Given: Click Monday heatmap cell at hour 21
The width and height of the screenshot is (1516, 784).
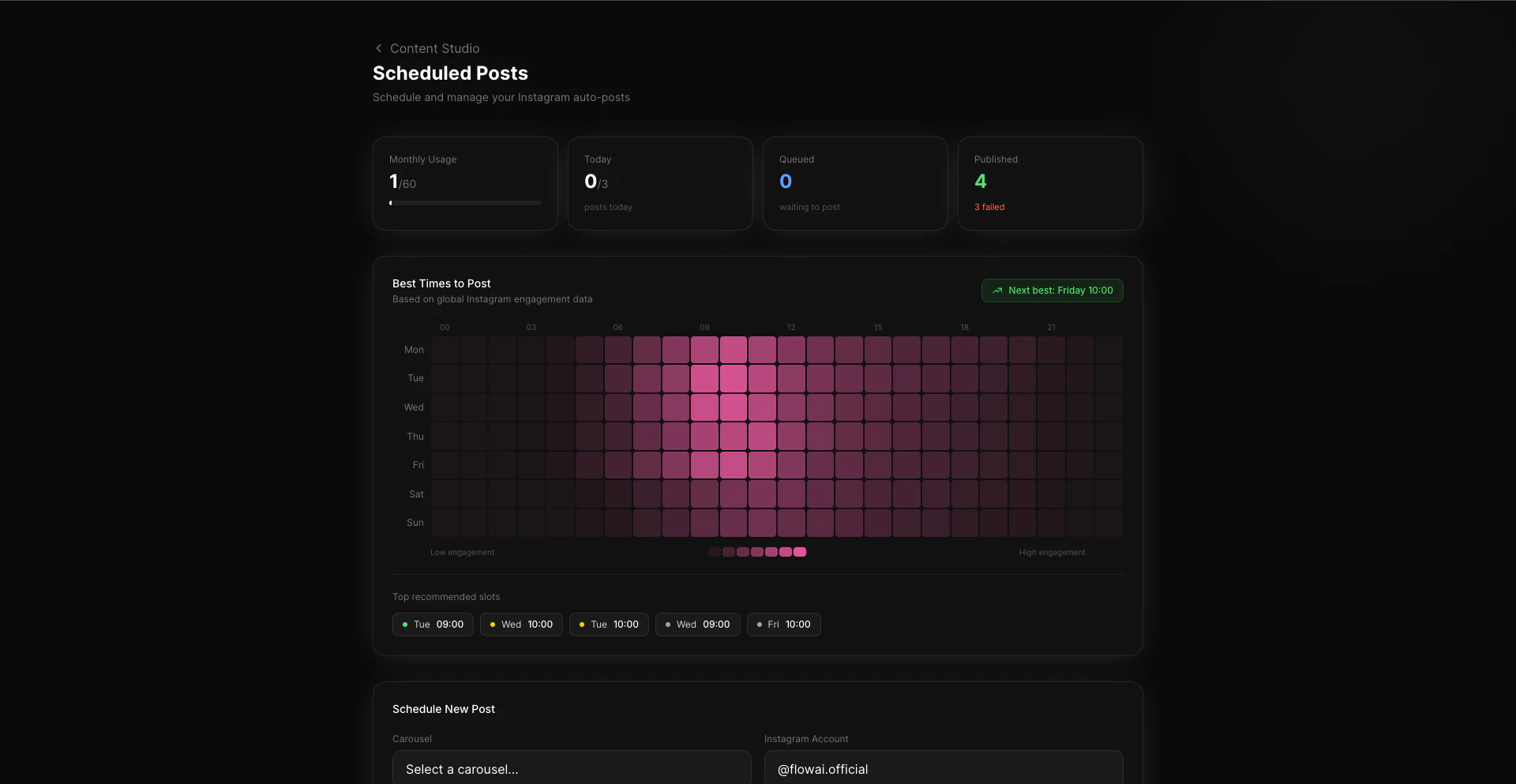Looking at the screenshot, I should click(x=1051, y=350).
